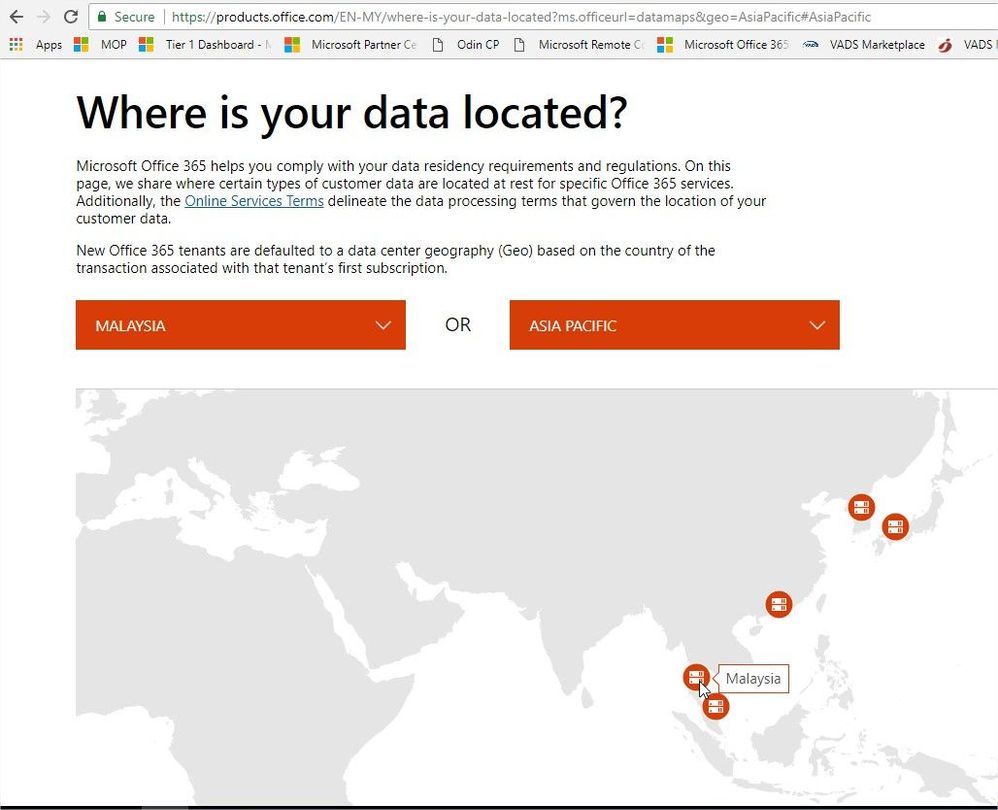998x810 pixels.
Task: Open the Microsoft Partner Center bookmark
Action: coord(351,45)
